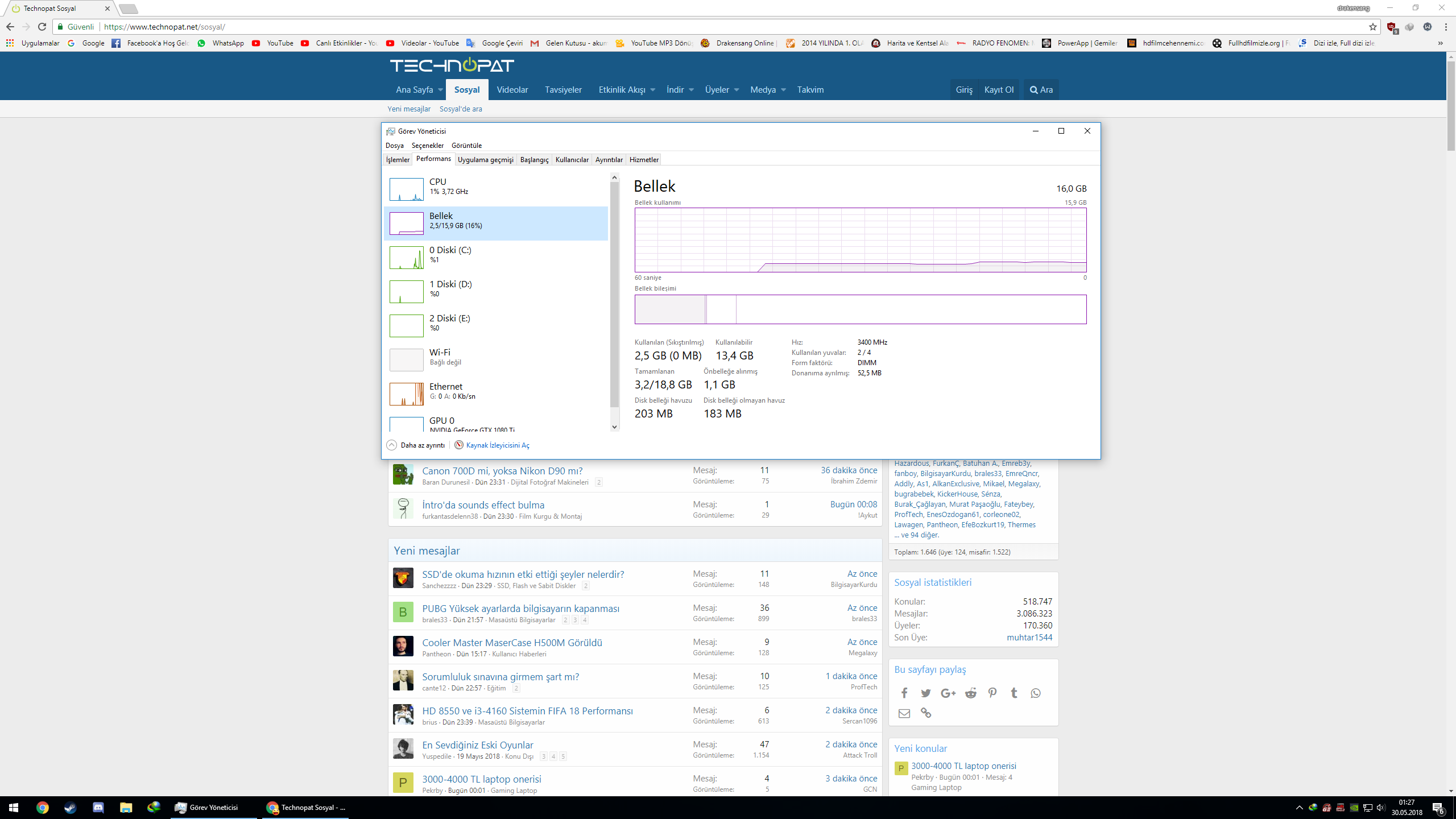Share page on Facebook icon
The width and height of the screenshot is (1456, 819).
904,693
